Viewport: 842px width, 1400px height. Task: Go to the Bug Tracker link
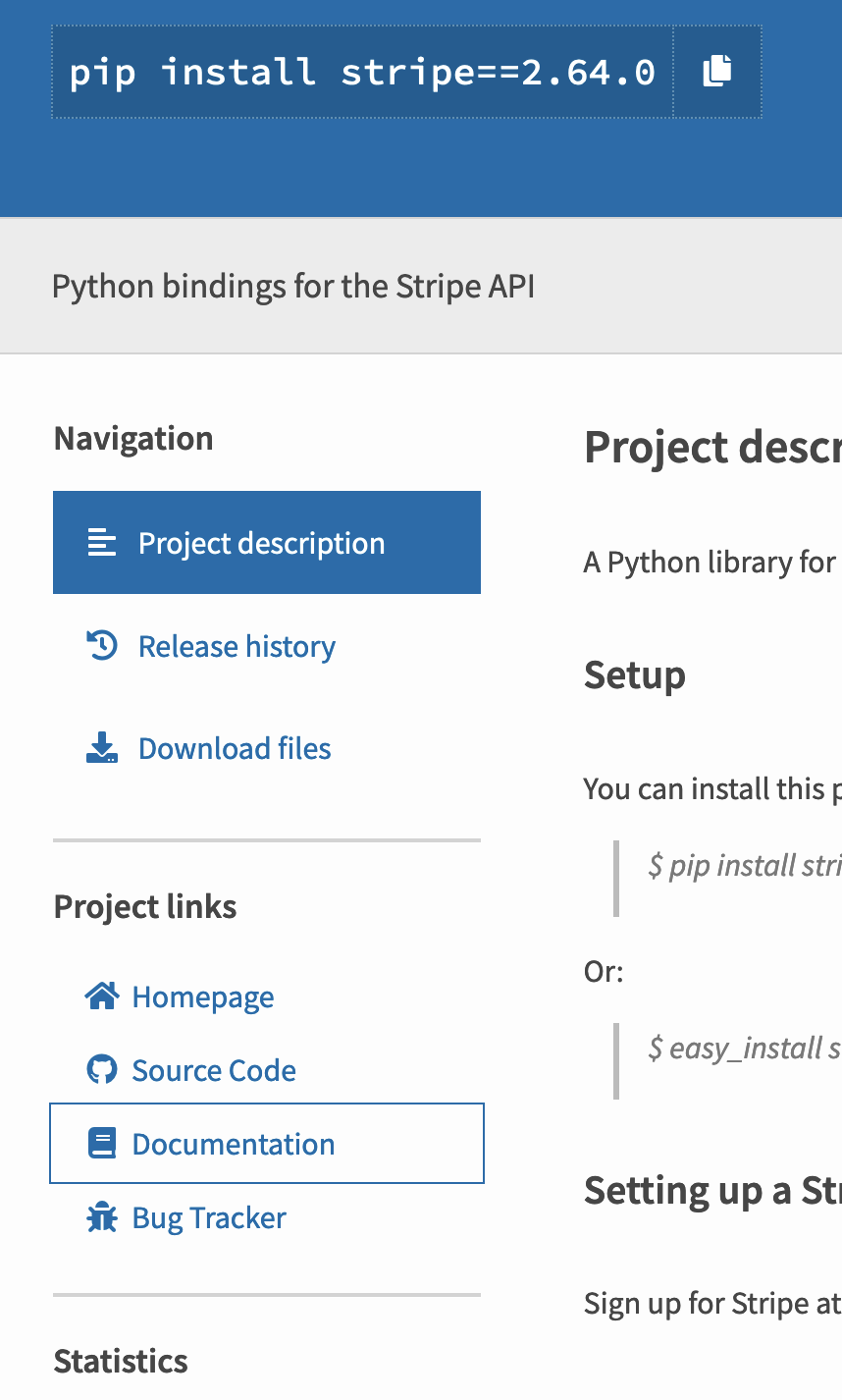(x=209, y=1218)
